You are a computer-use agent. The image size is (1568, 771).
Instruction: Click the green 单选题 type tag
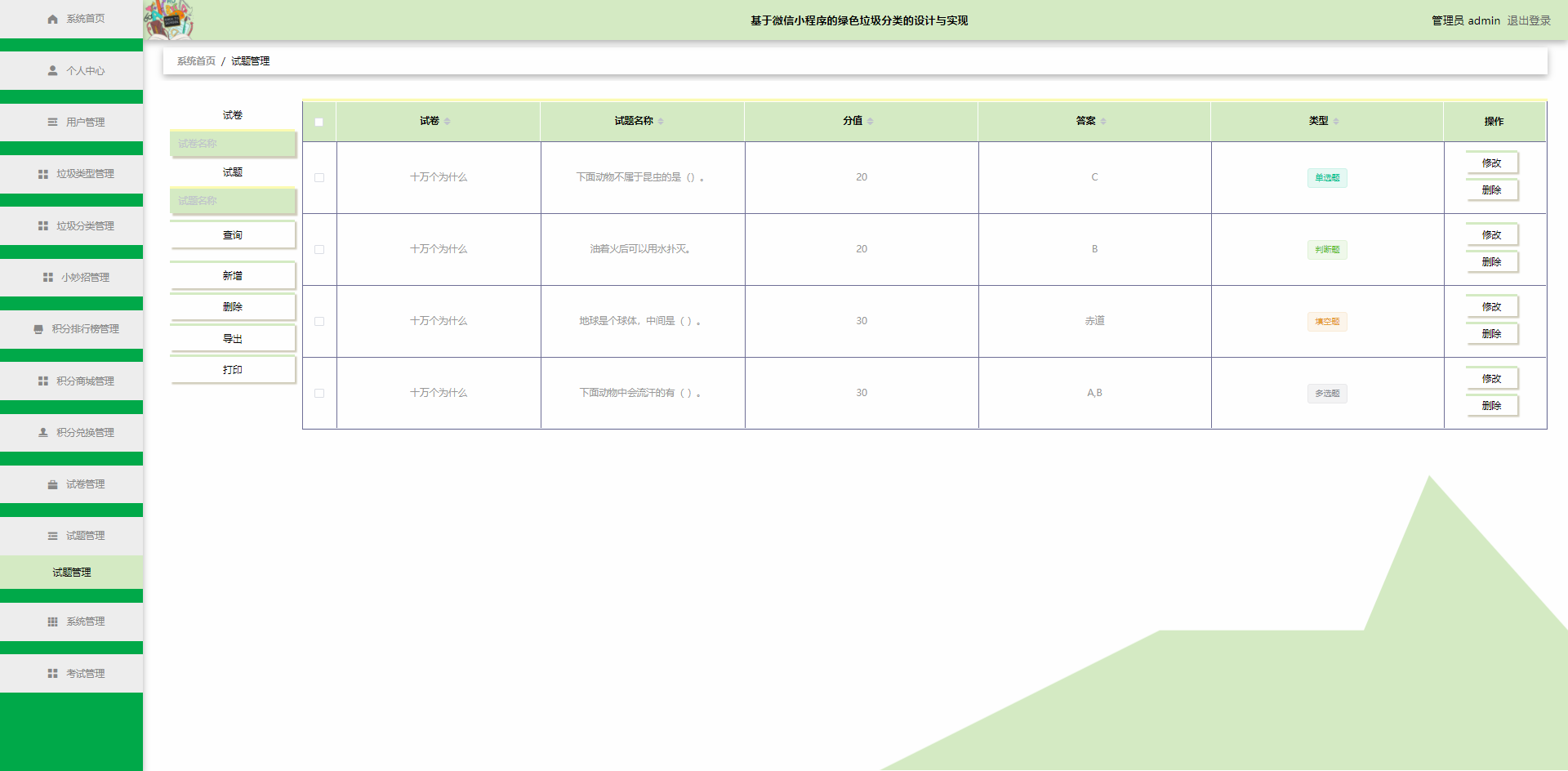tap(1327, 178)
